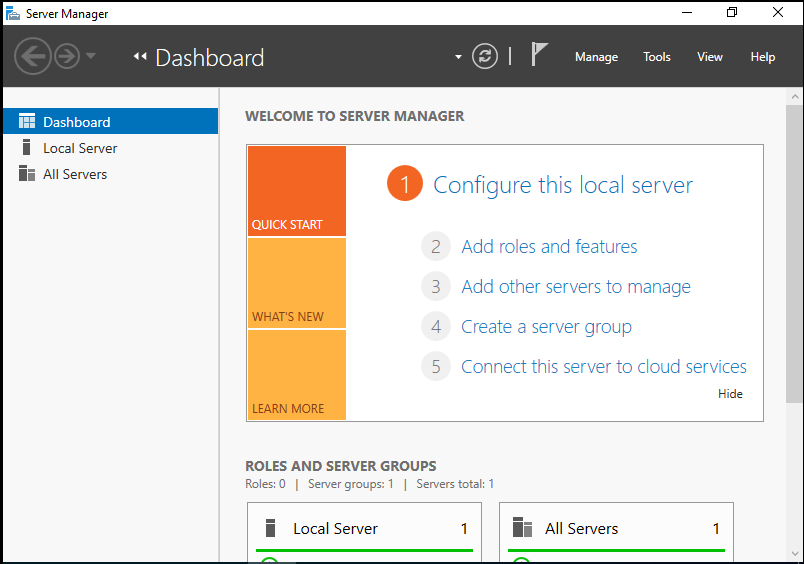Click the Local Server icon in sidebar
804x564 pixels.
coord(27,148)
